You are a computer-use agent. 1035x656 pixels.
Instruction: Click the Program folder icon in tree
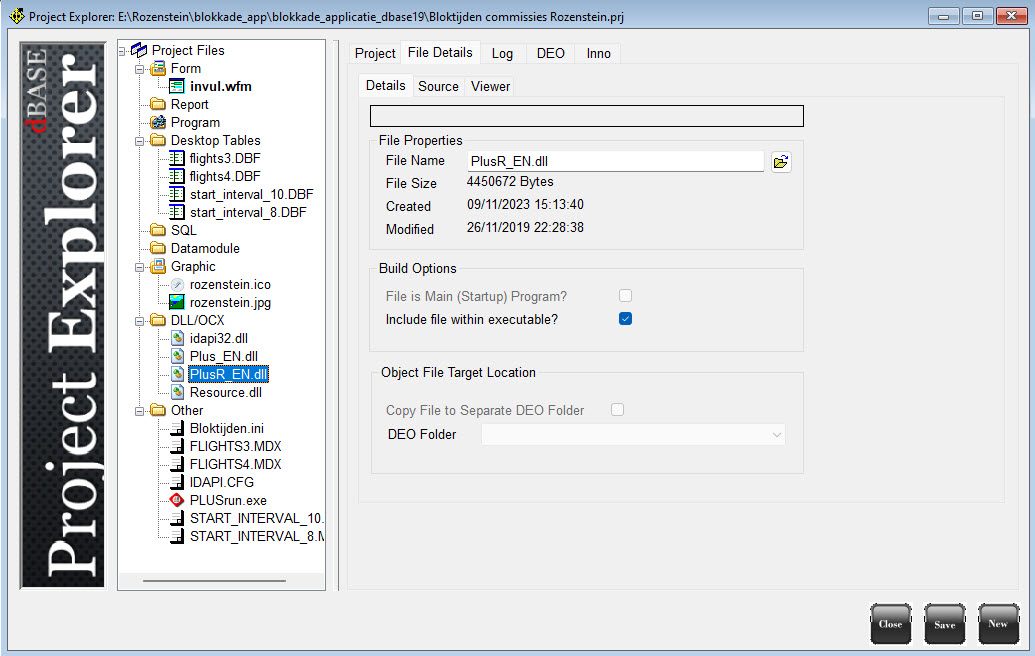[158, 123]
